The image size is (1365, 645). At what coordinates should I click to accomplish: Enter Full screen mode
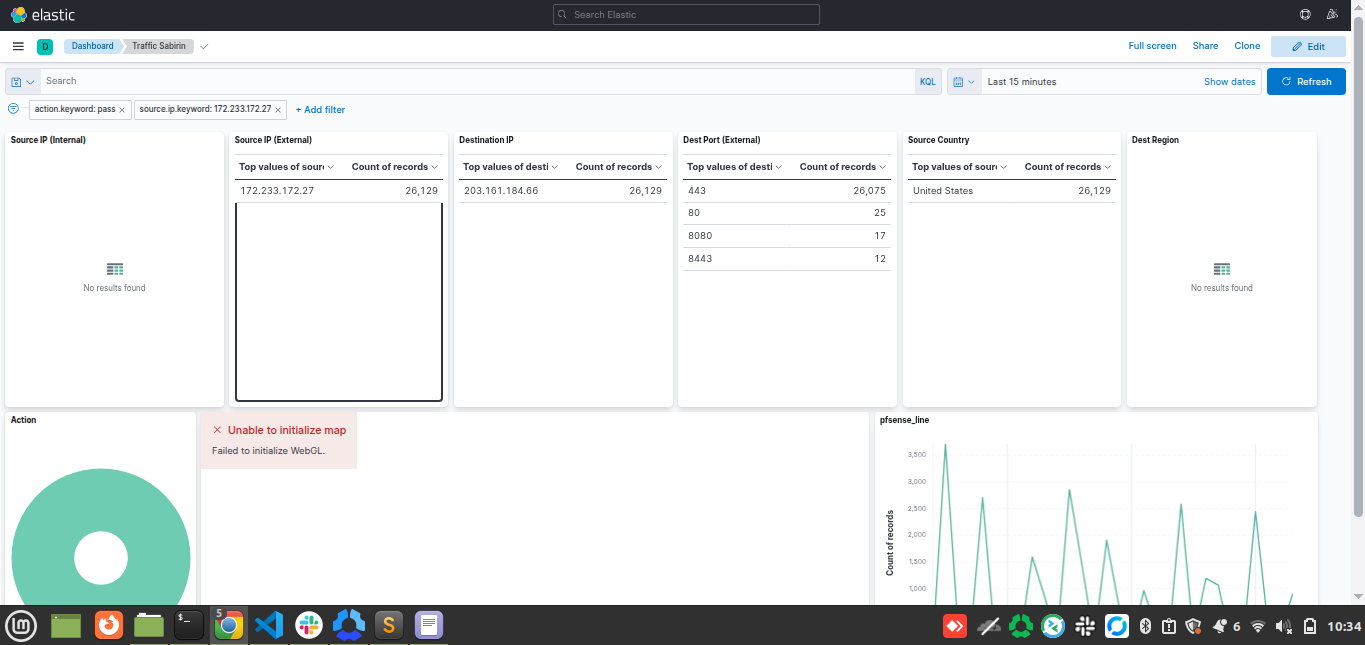click(1152, 46)
